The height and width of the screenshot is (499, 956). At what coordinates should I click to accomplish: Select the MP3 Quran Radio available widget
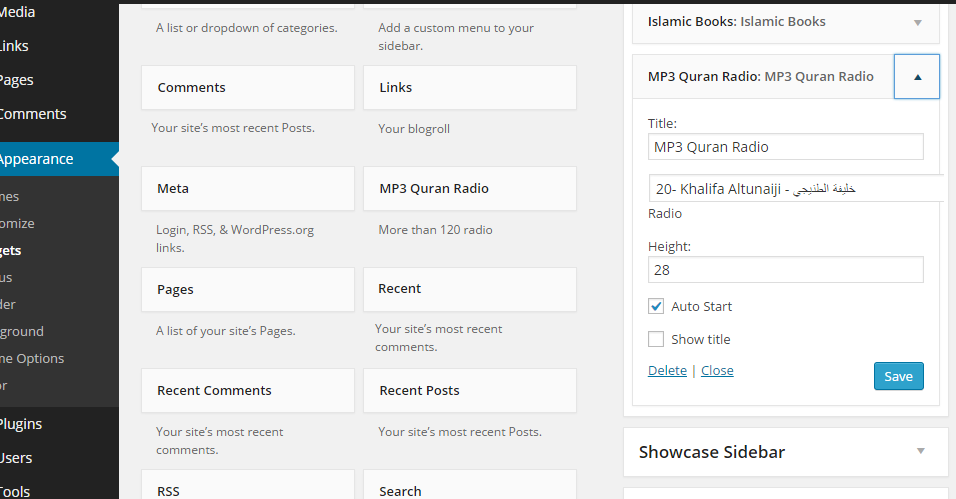469,188
